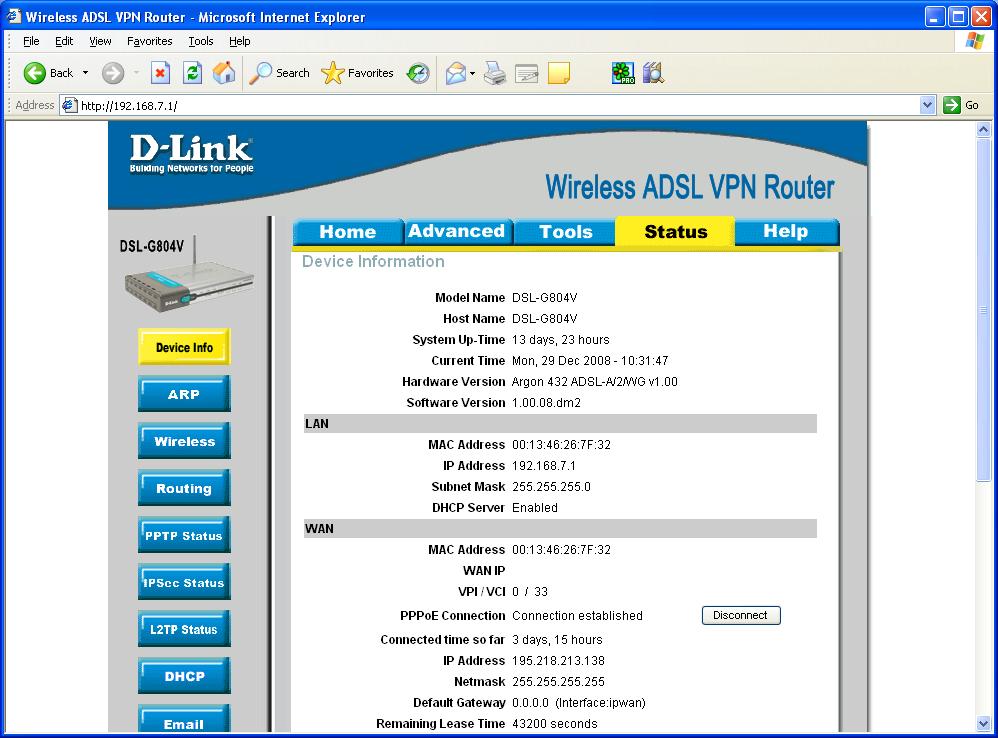Screen dimensions: 998x738
Task: Go to the Home page icon
Action: coord(223,73)
